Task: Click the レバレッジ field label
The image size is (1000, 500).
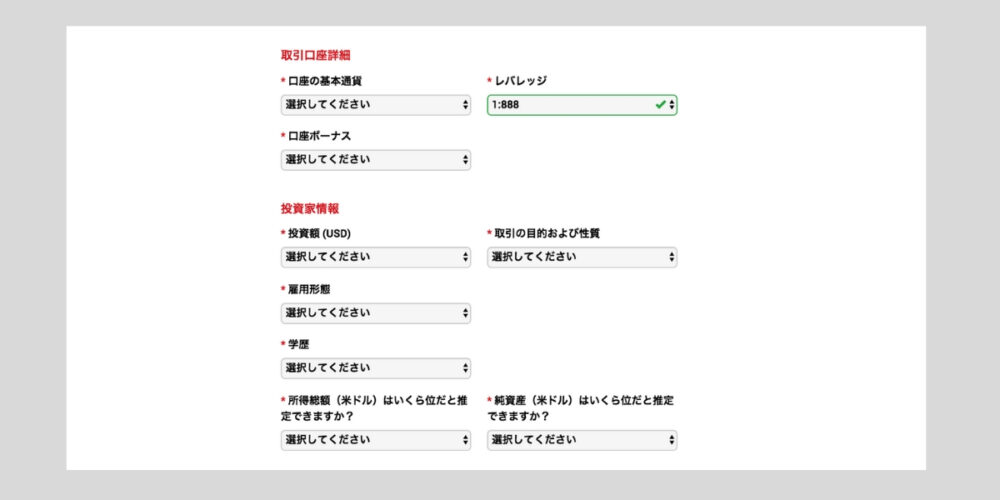Action: point(520,81)
